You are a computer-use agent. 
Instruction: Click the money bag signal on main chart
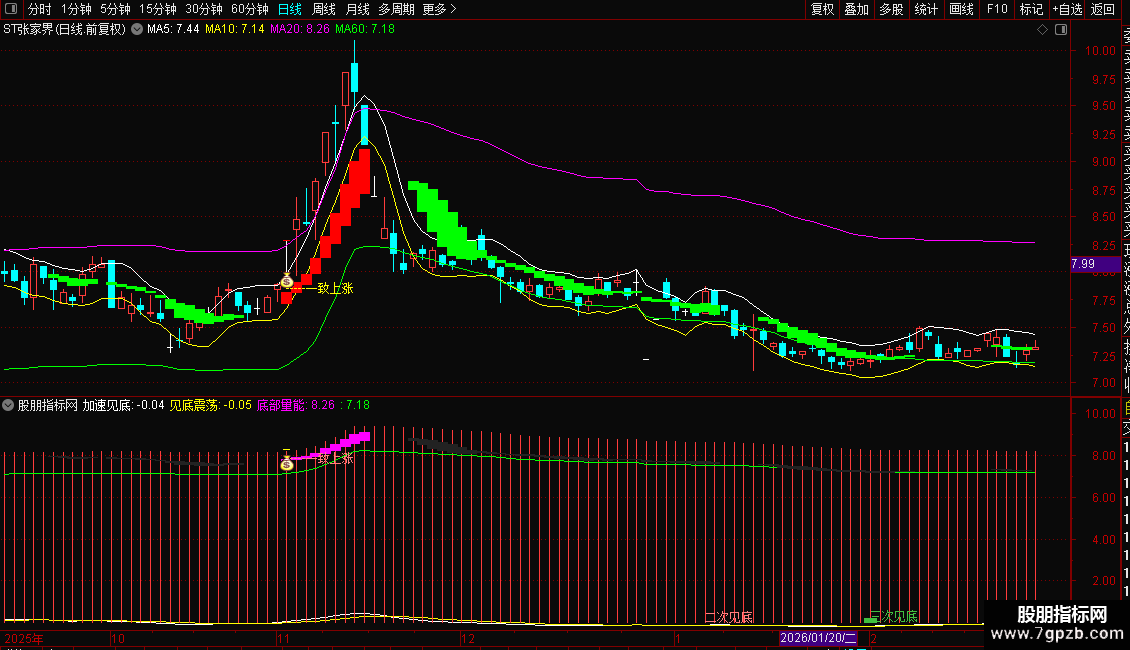[x=287, y=282]
